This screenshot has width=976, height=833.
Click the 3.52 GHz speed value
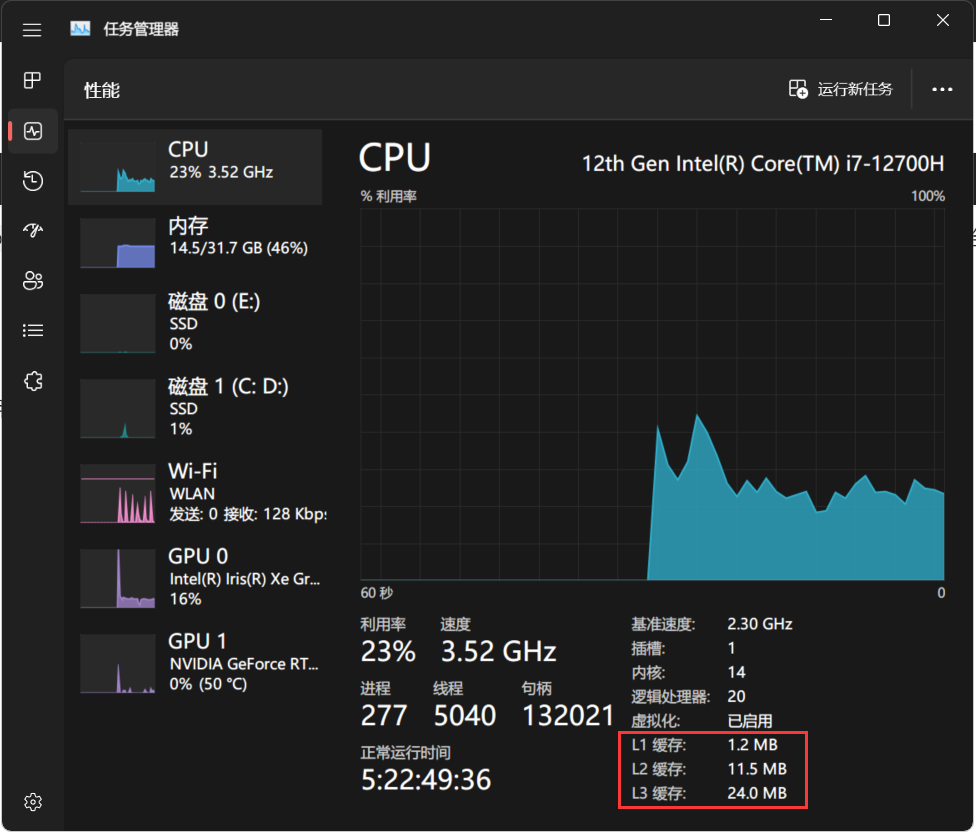point(498,652)
